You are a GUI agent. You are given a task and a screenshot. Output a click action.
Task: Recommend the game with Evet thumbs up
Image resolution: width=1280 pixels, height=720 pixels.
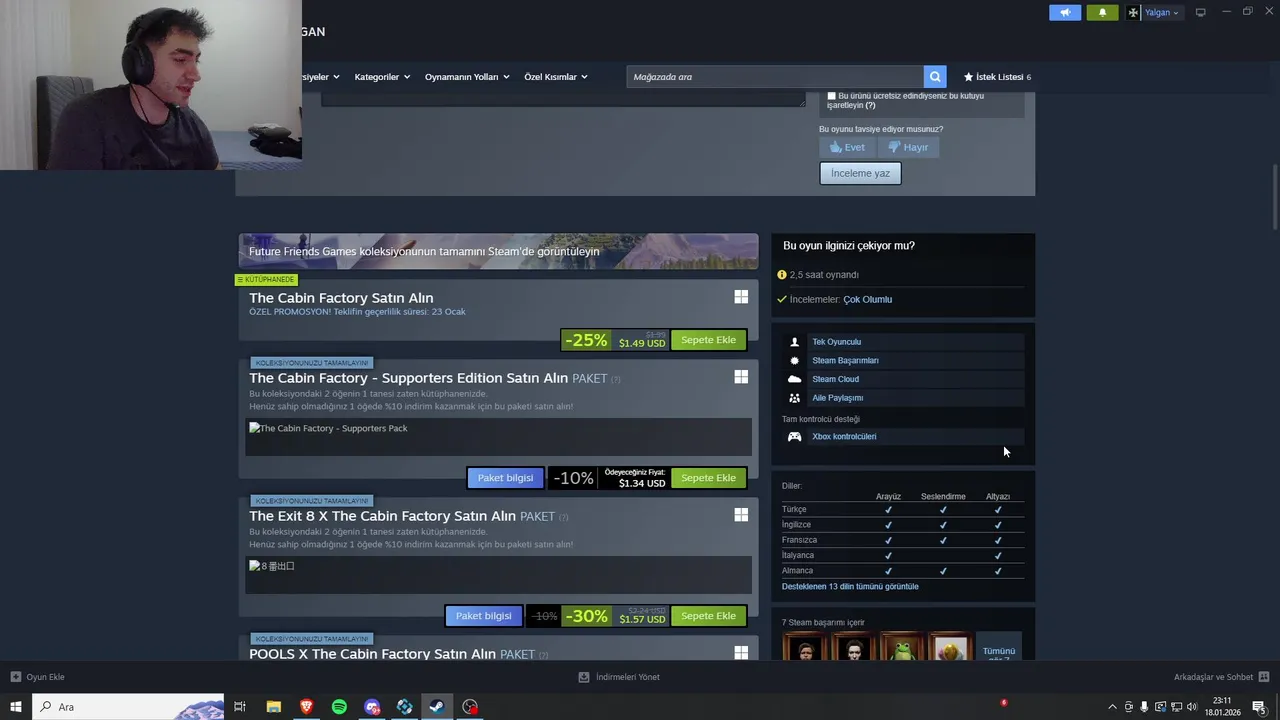847,147
